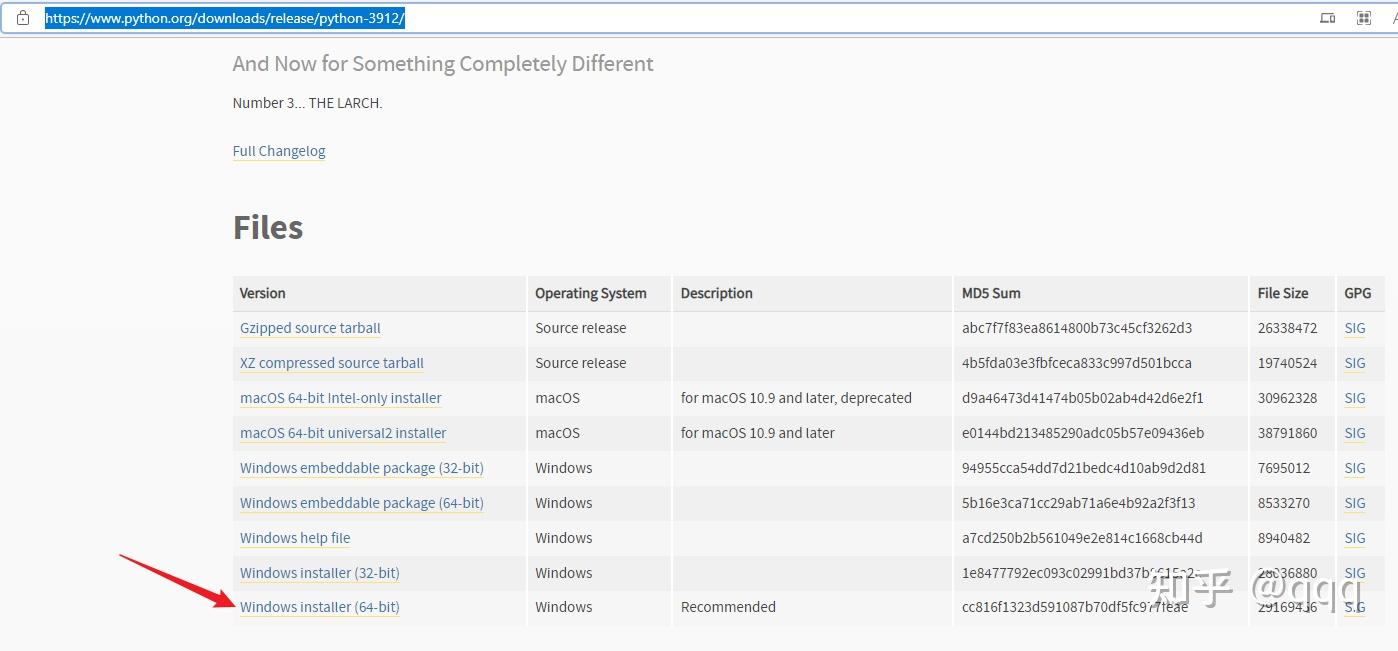Image resolution: width=1398 pixels, height=651 pixels.
Task: Download the Gzipped source tarball
Action: (310, 328)
